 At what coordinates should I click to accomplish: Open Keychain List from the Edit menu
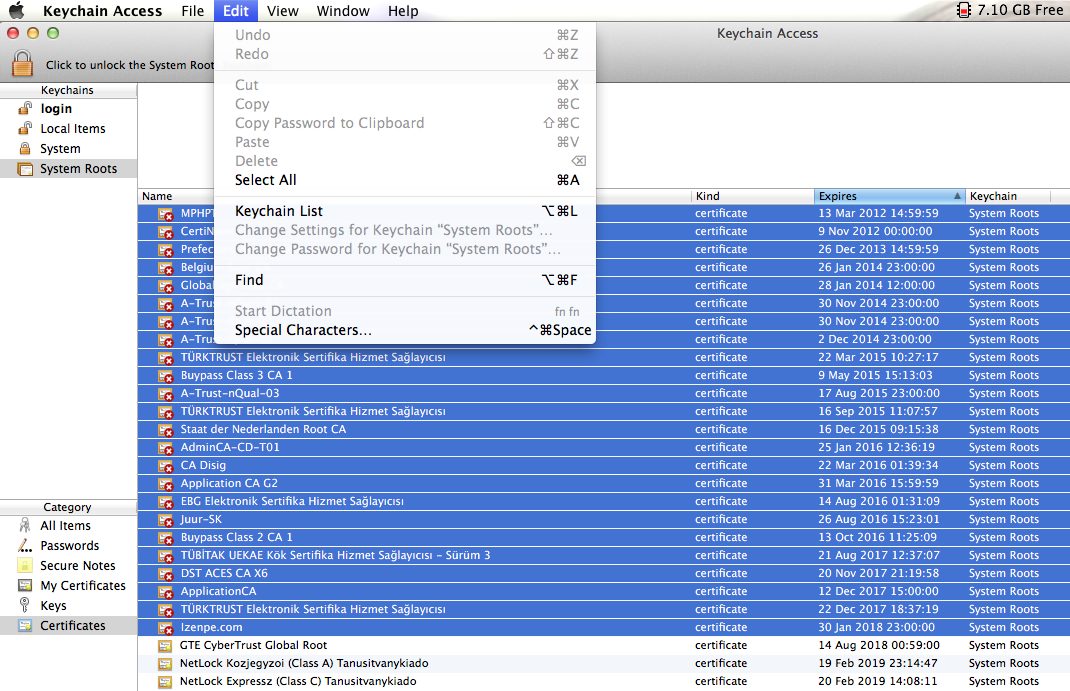(405, 211)
